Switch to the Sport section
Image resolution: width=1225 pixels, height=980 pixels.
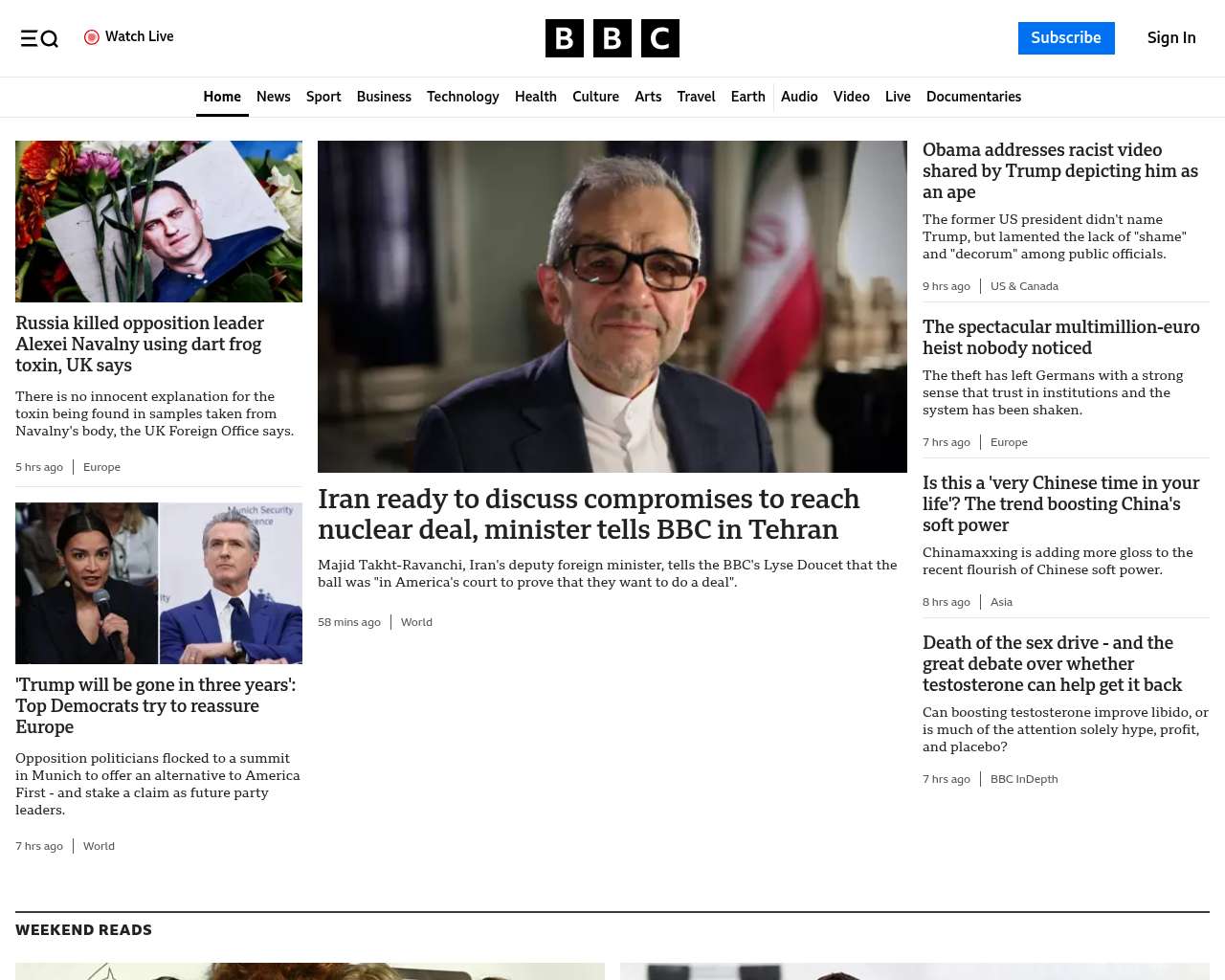coord(323,97)
